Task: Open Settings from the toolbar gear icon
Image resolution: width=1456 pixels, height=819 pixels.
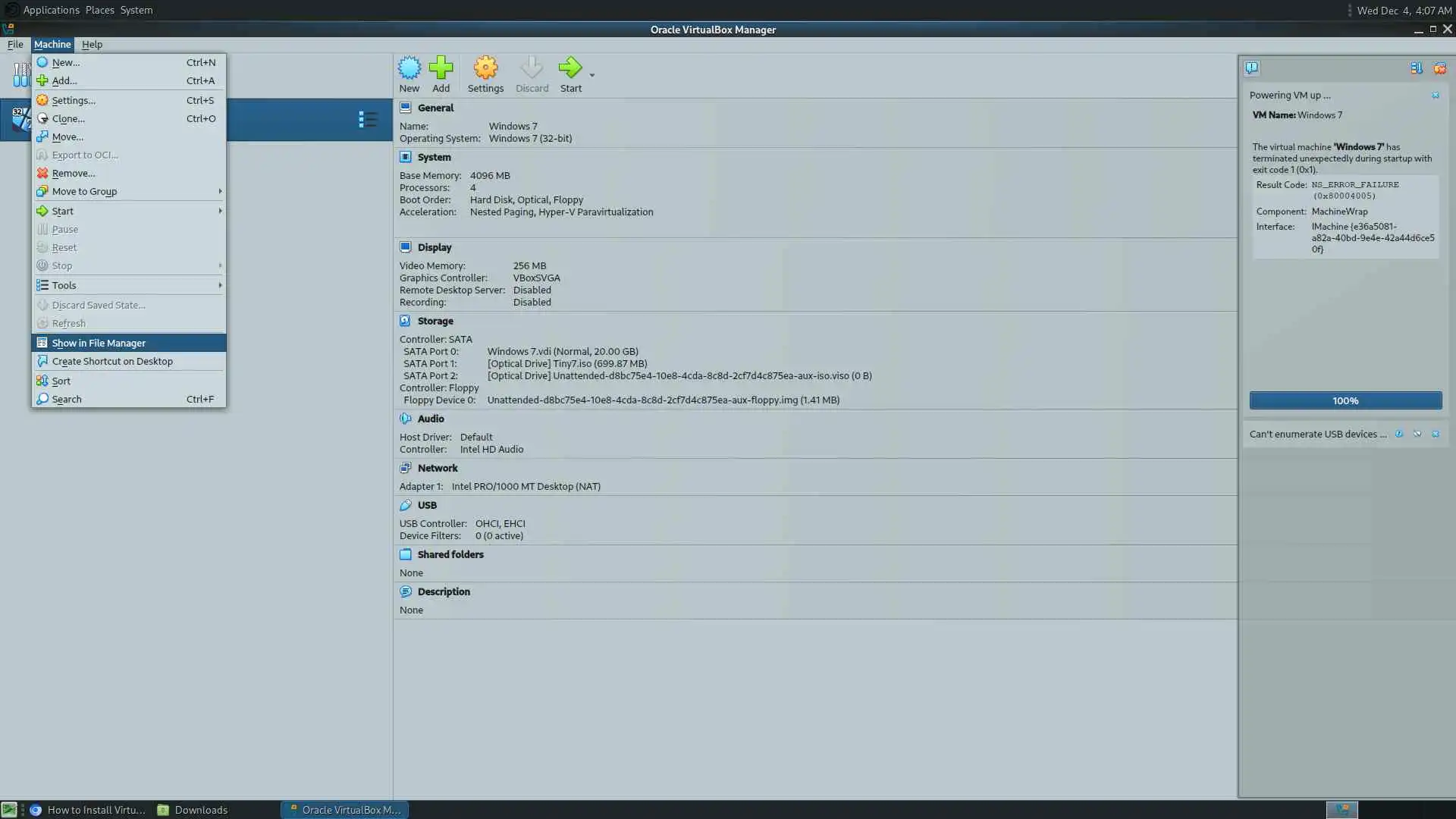Action: 485,69
